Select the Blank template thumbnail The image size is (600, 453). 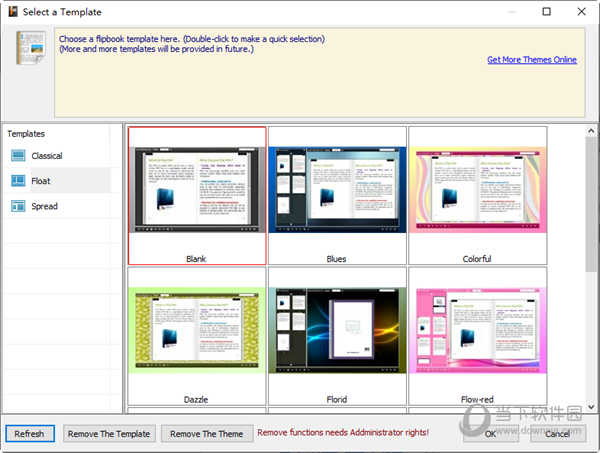pyautogui.click(x=197, y=190)
